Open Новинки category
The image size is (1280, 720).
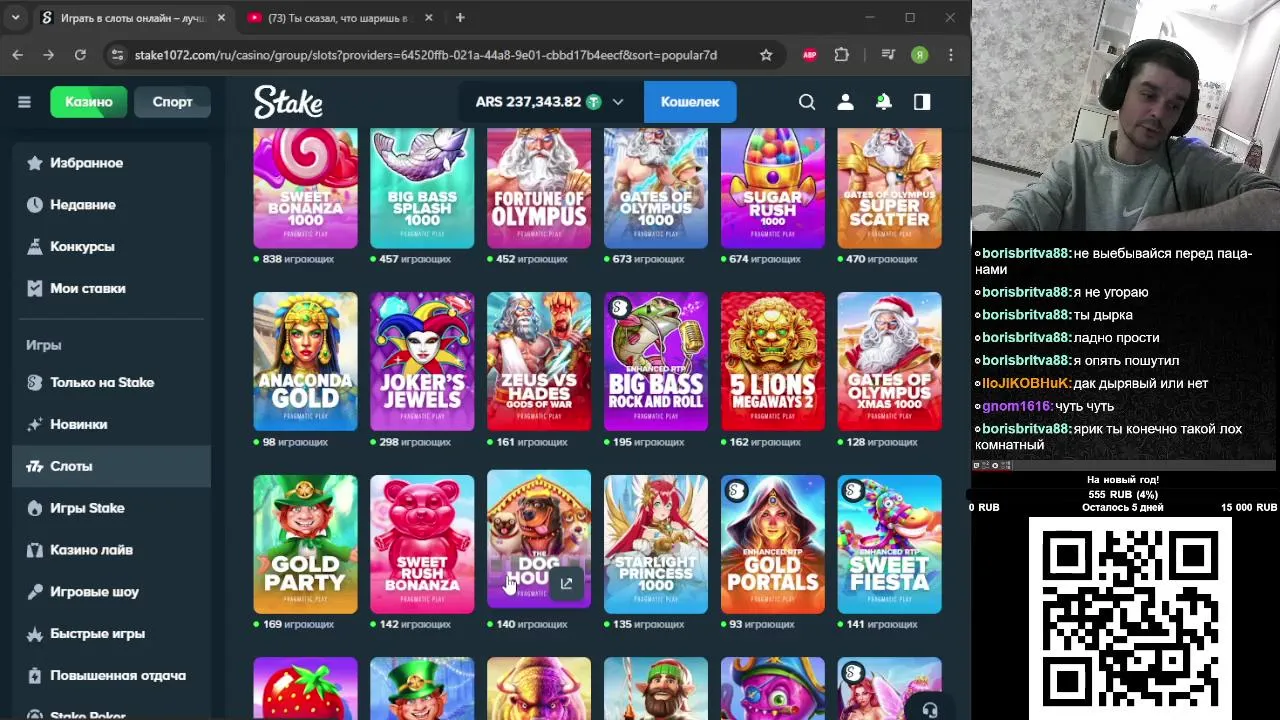[x=111, y=425]
